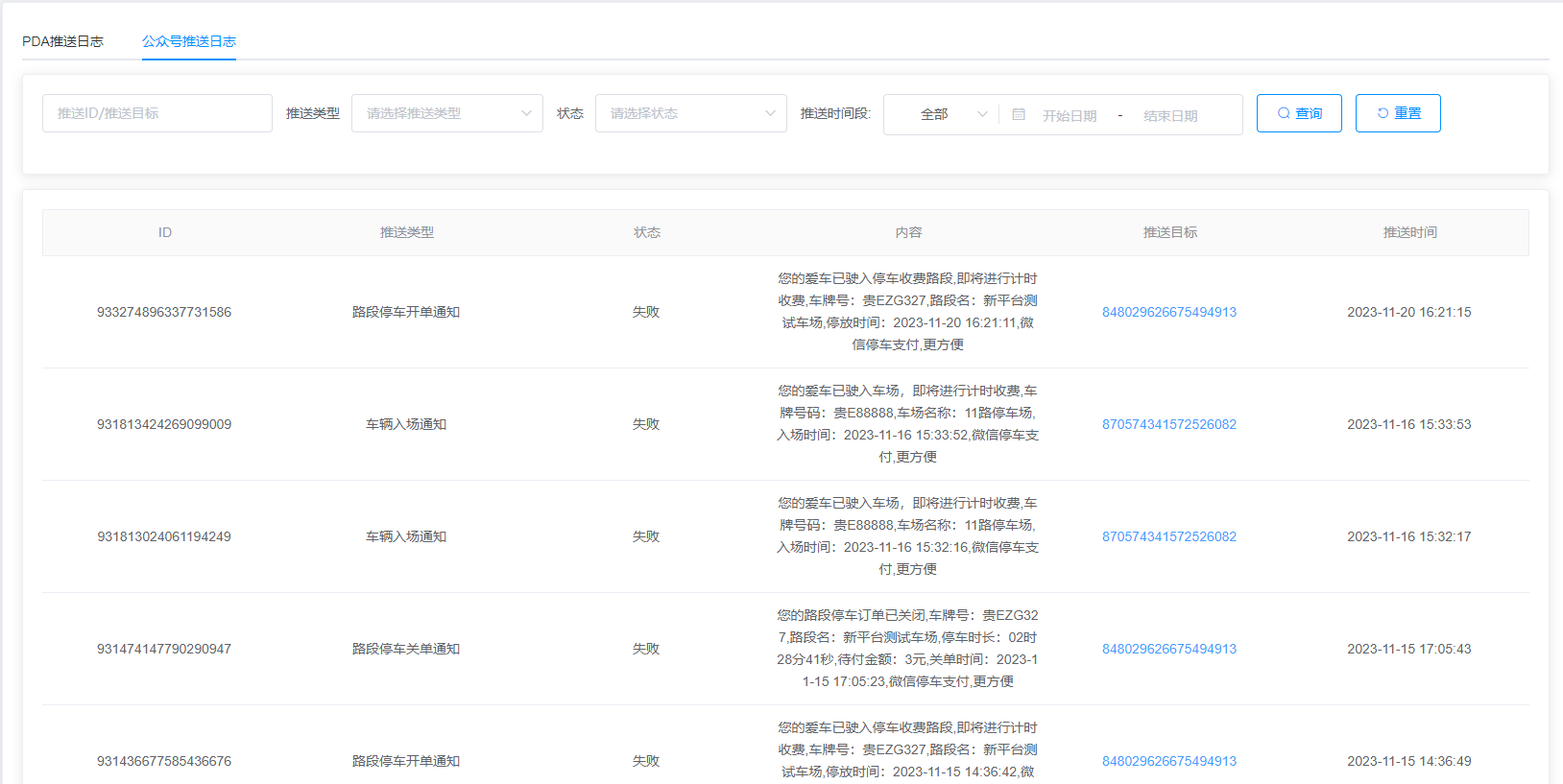
Task: Open push target link for 15:32:17 record
Action: click(x=1168, y=536)
